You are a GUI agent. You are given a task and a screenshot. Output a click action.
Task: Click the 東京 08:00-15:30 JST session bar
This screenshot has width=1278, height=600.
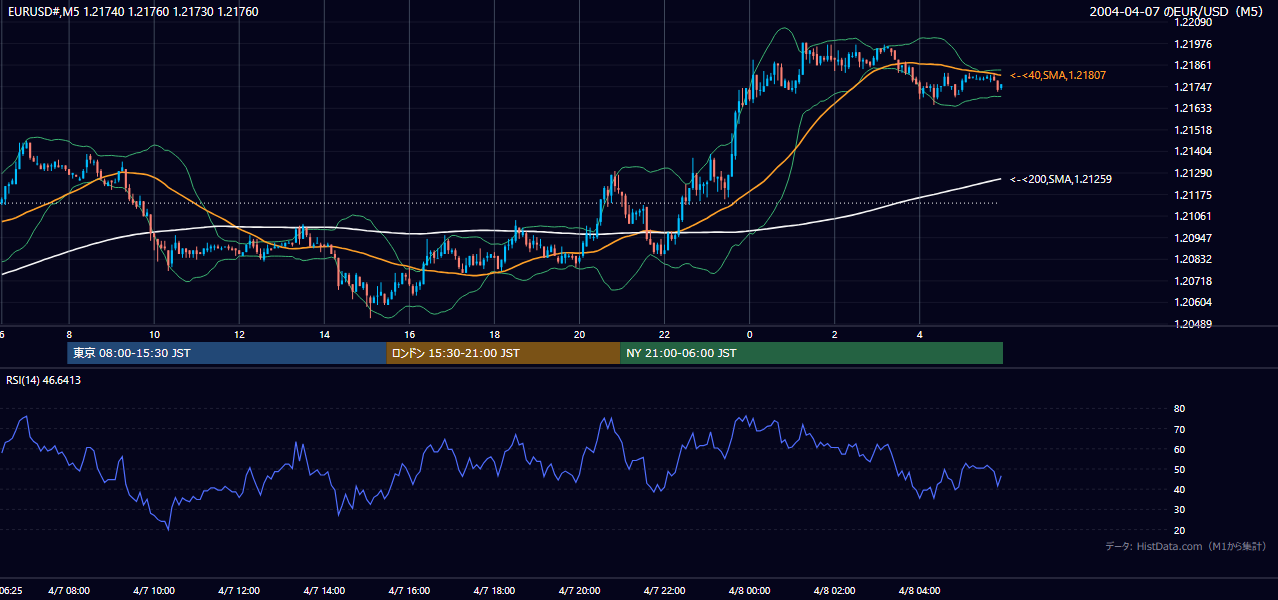click(227, 353)
